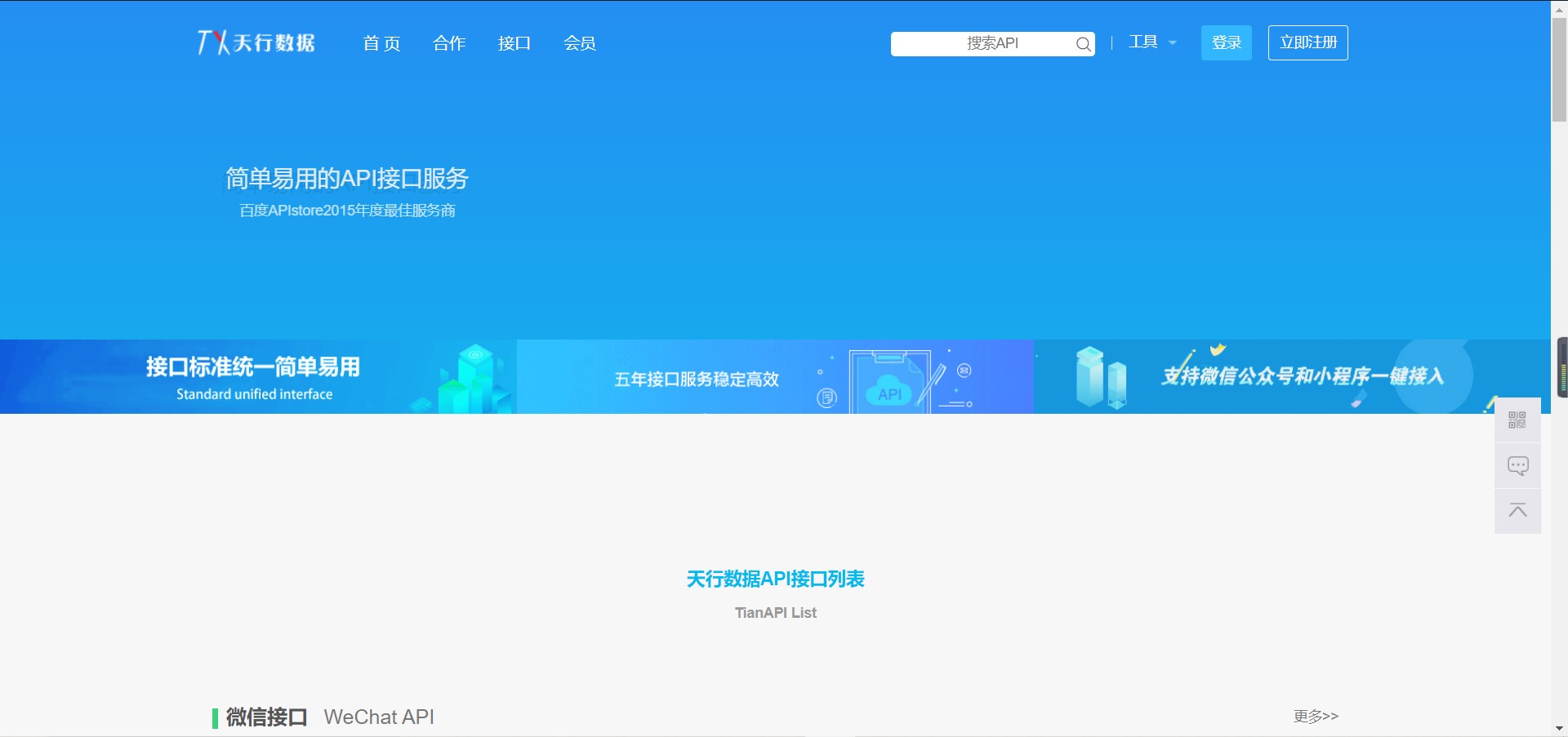Click the search magnifier icon
Viewport: 1568px width, 737px height.
click(1083, 44)
